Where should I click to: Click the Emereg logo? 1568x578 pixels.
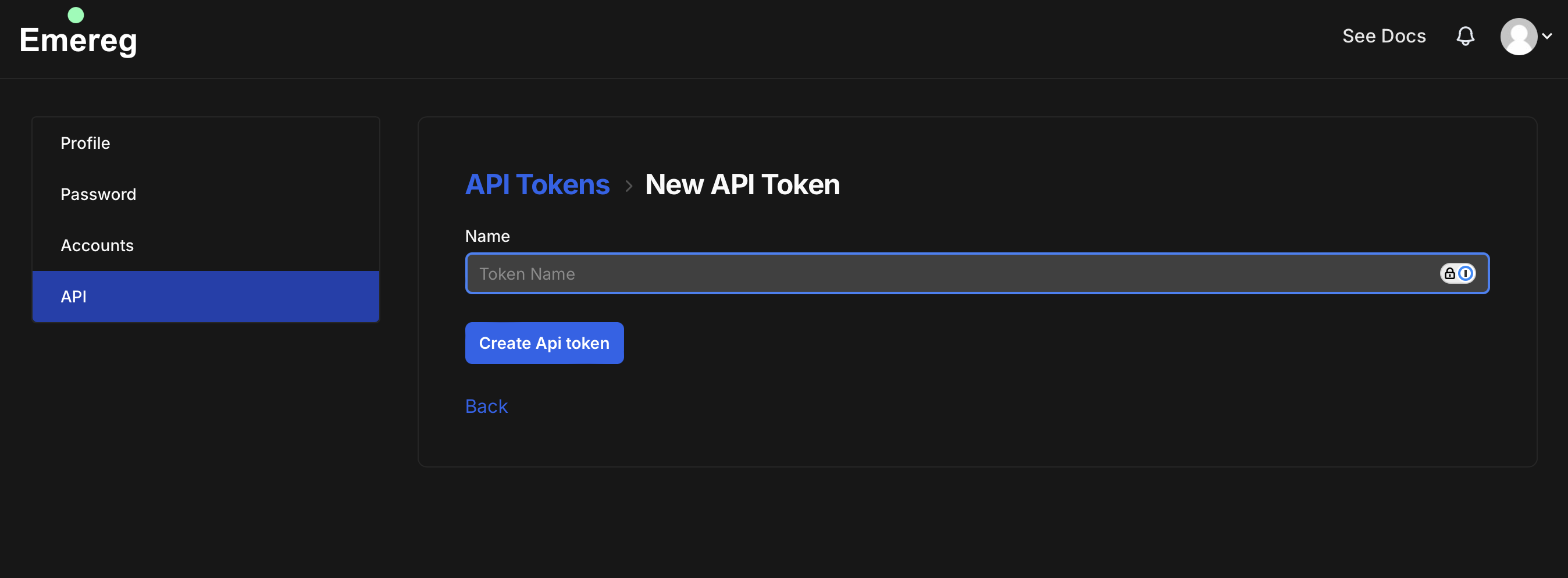click(x=78, y=40)
